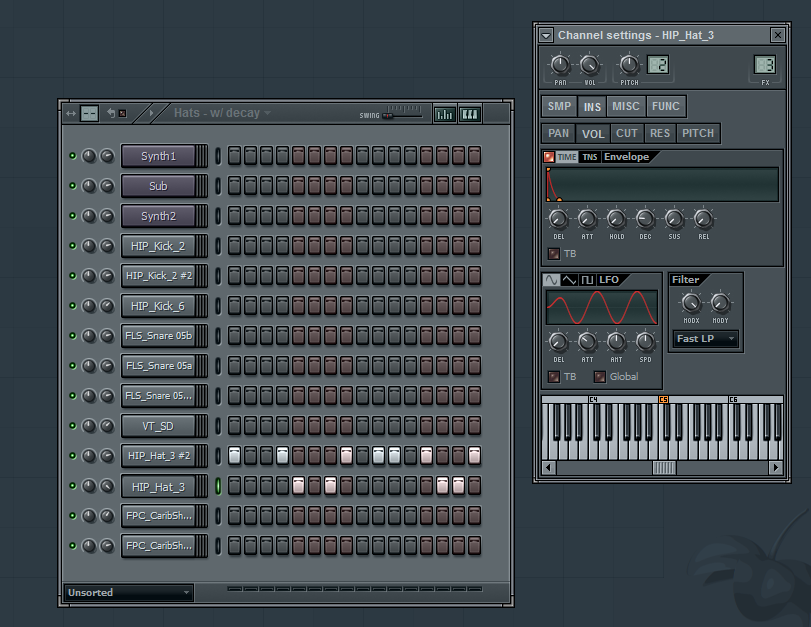Toggle LFO TB checkbox
Screen dimensions: 811x627
click(x=553, y=377)
